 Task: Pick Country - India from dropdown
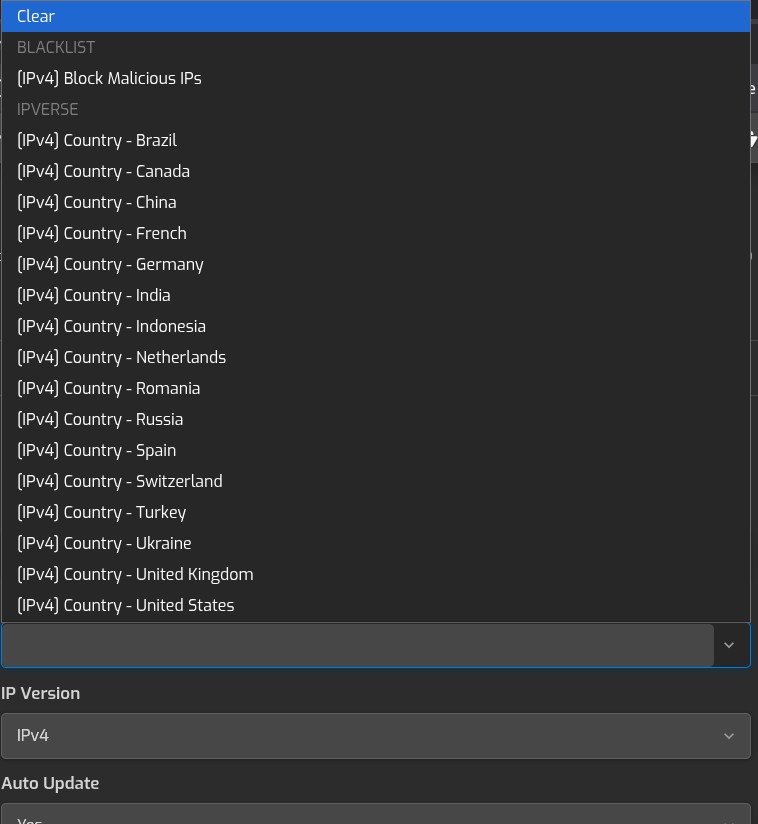click(94, 295)
